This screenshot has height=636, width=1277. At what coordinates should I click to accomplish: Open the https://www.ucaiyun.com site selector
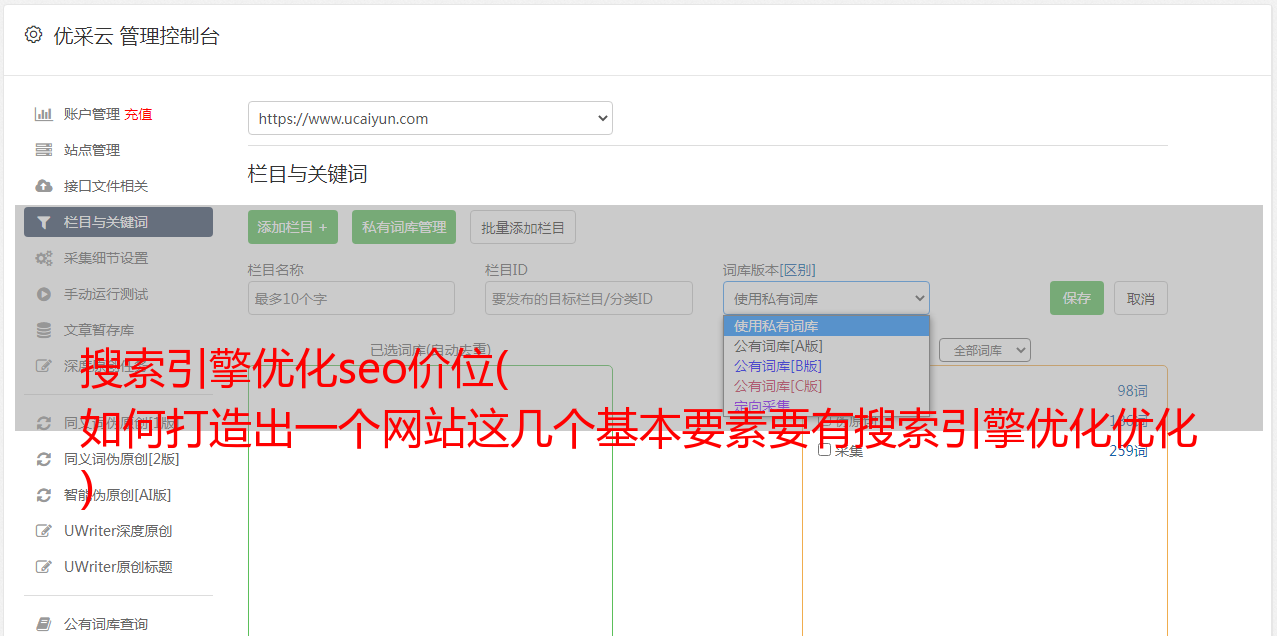pos(430,118)
